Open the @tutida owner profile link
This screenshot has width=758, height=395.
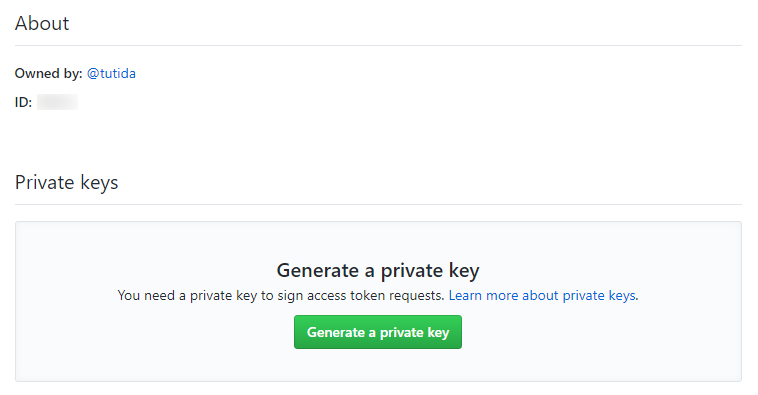pyautogui.click(x=111, y=73)
